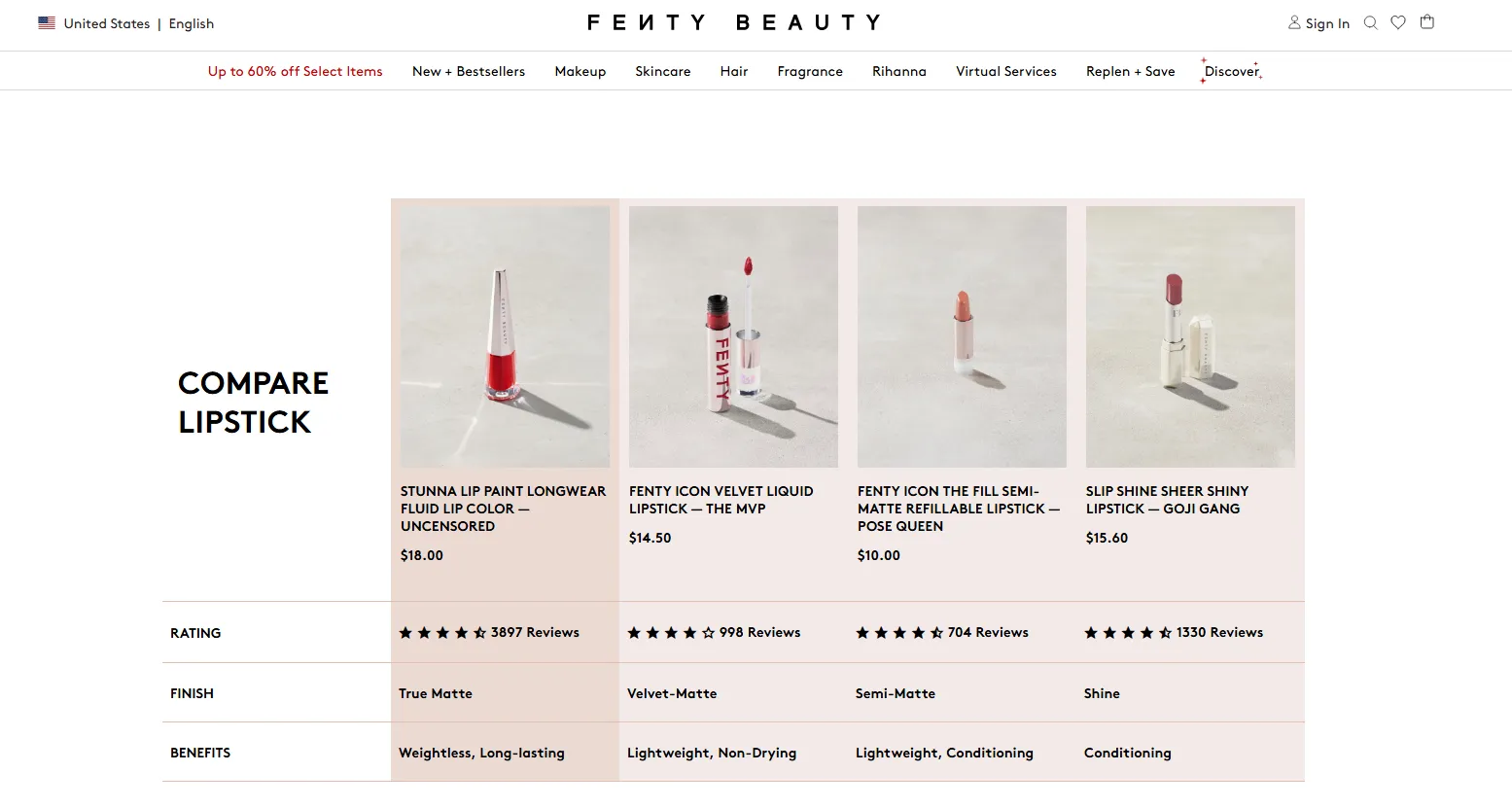Open the United States region selector
Viewport: 1512px width, 808px height.
click(x=105, y=23)
